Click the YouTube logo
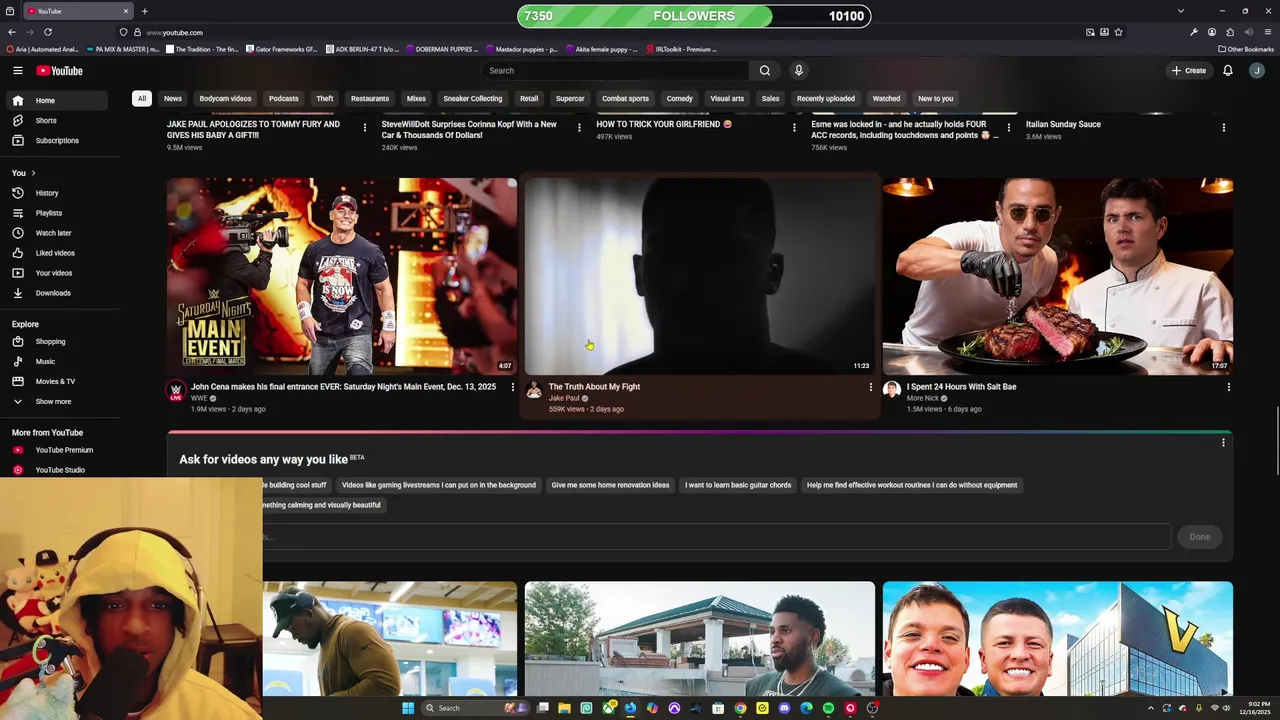Image resolution: width=1280 pixels, height=720 pixels. coord(60,70)
